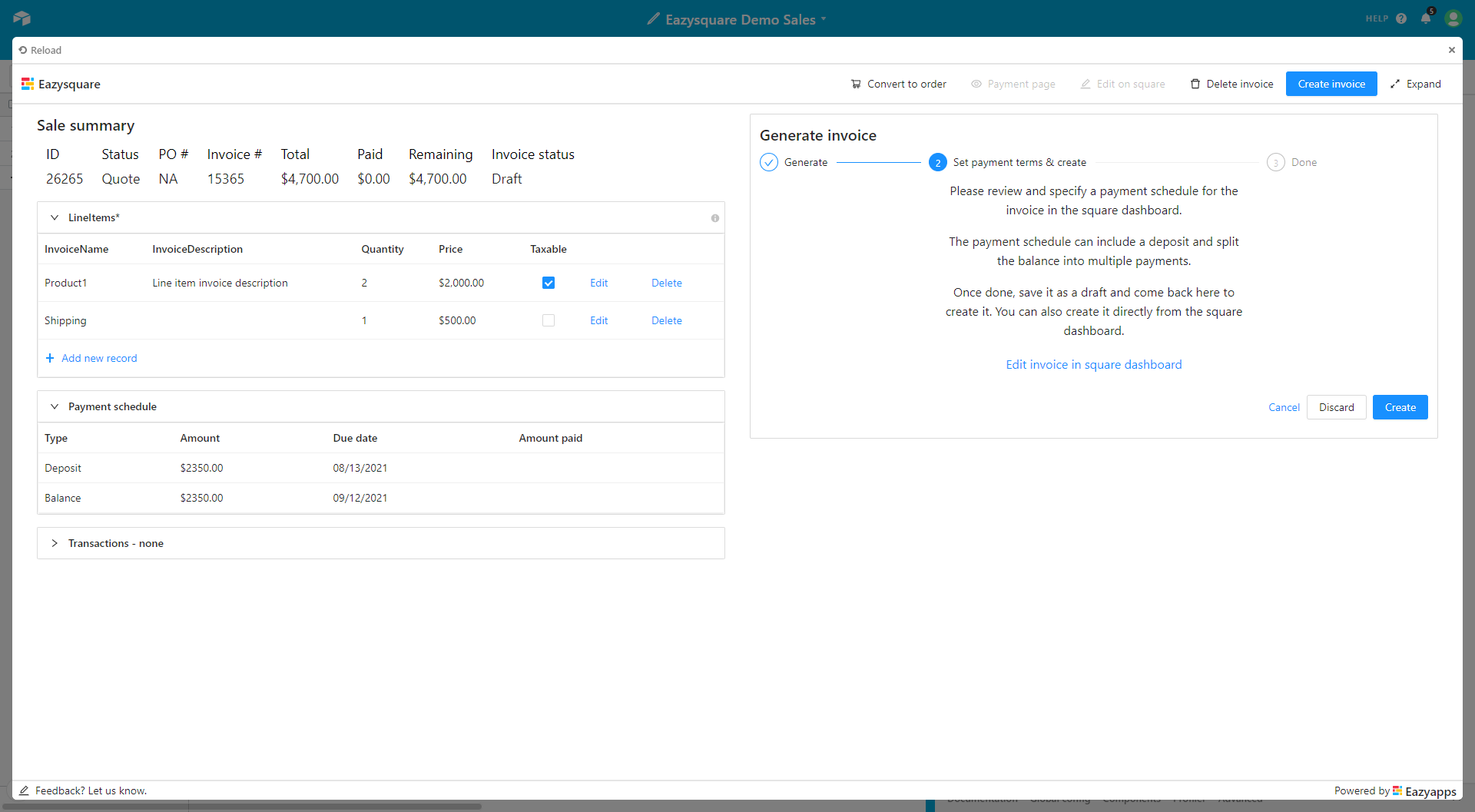Viewport: 1475px width, 812px height.
Task: Click the Balance payment row
Action: coord(381,498)
